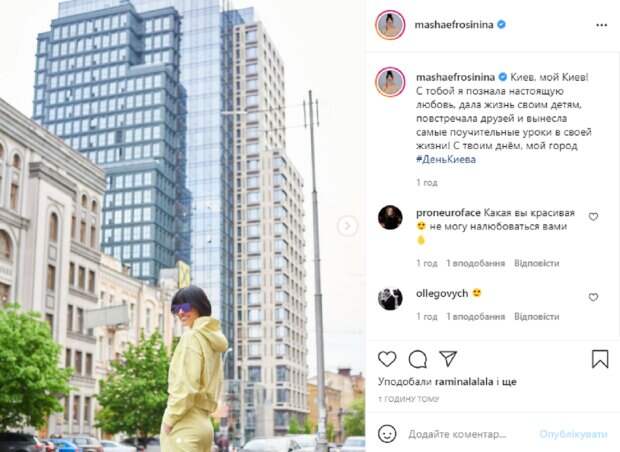The width and height of the screenshot is (620, 452).
Task: Click the #ДеньКиева hashtag
Action: [x=446, y=159]
